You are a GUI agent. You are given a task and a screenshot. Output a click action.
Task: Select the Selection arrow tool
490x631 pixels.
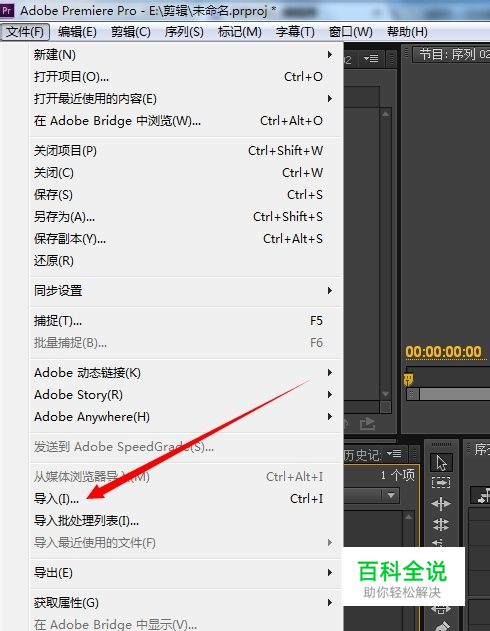[441, 463]
